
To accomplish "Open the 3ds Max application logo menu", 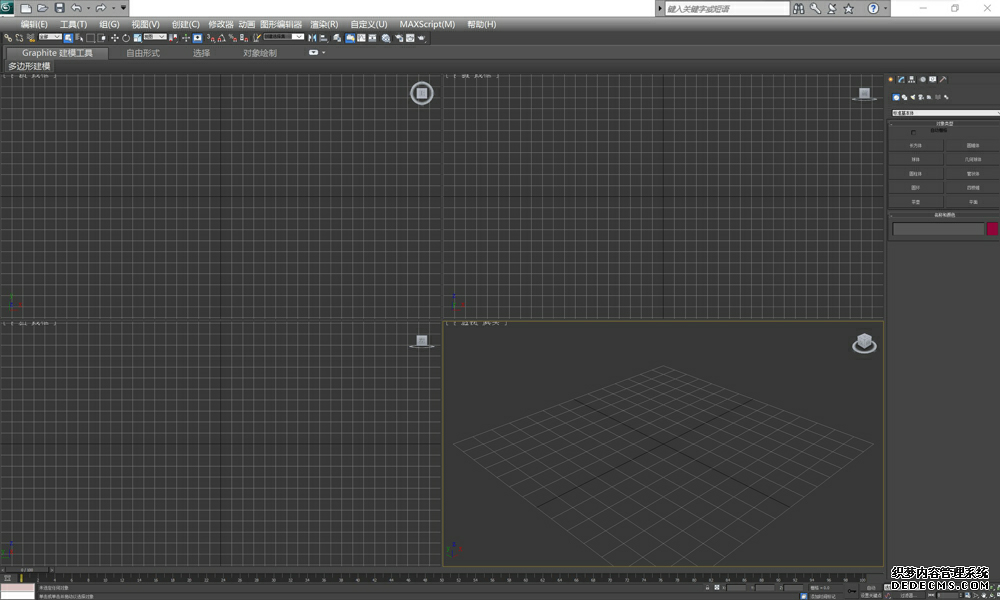I will point(6,8).
